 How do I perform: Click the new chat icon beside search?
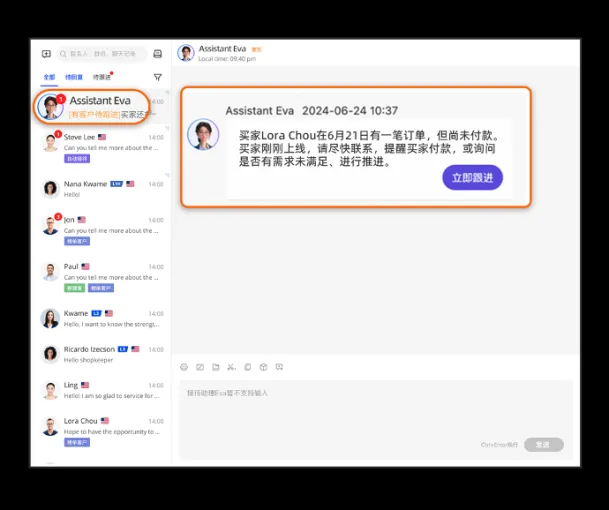46,54
